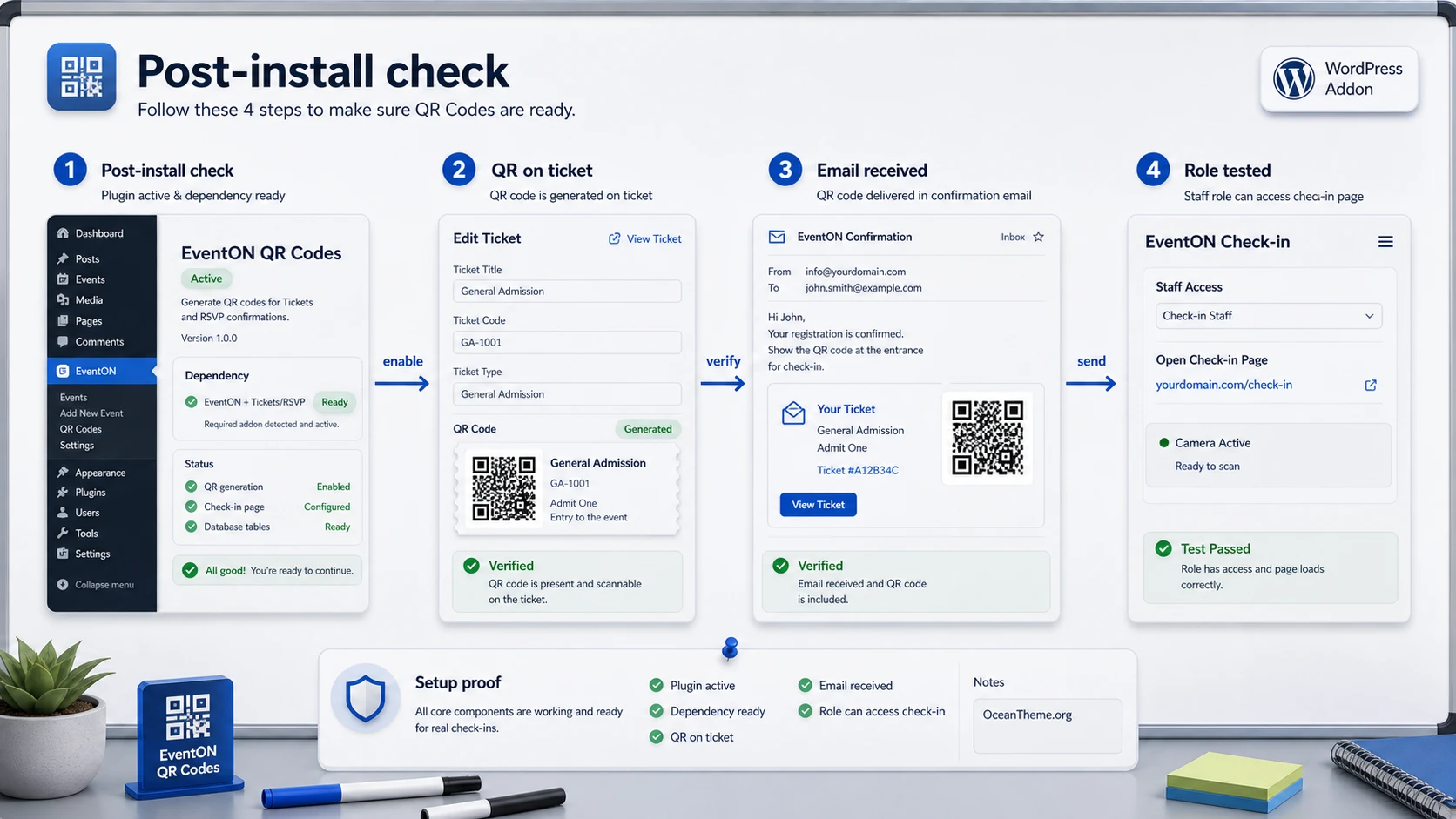This screenshot has height=819, width=1456.
Task: Click the Camera Active green indicator
Action: pyautogui.click(x=1163, y=443)
